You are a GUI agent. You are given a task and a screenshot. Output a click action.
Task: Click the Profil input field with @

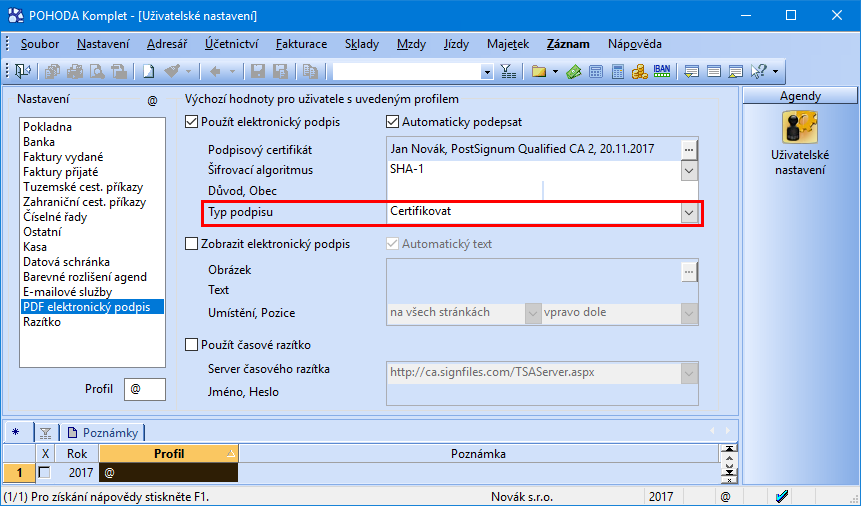[145, 389]
